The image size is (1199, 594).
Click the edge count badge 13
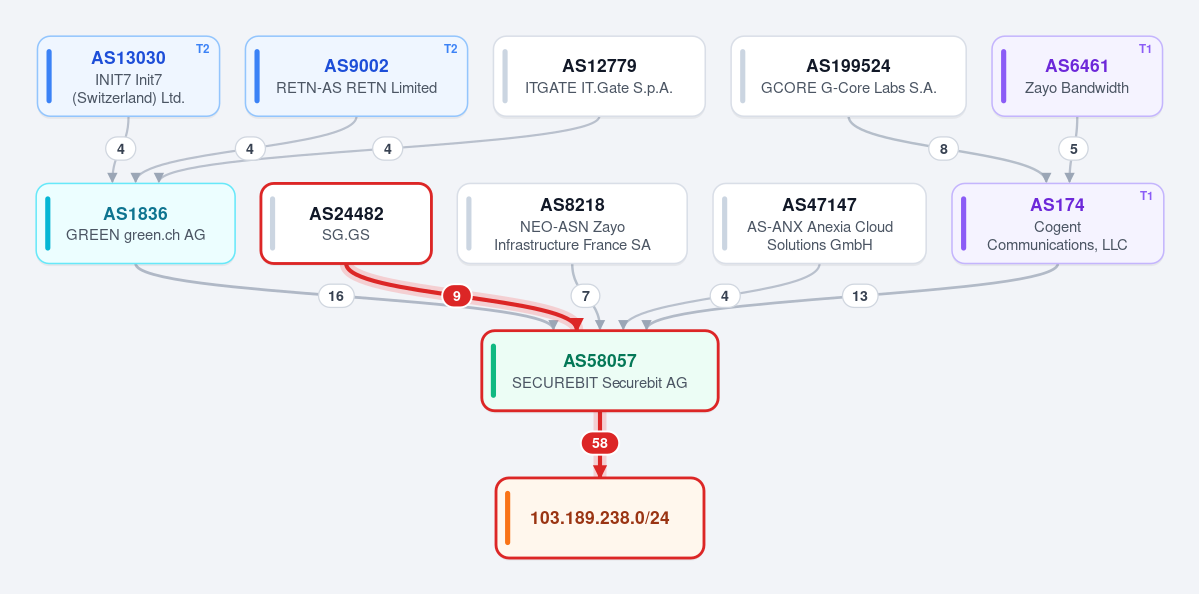coord(860,296)
